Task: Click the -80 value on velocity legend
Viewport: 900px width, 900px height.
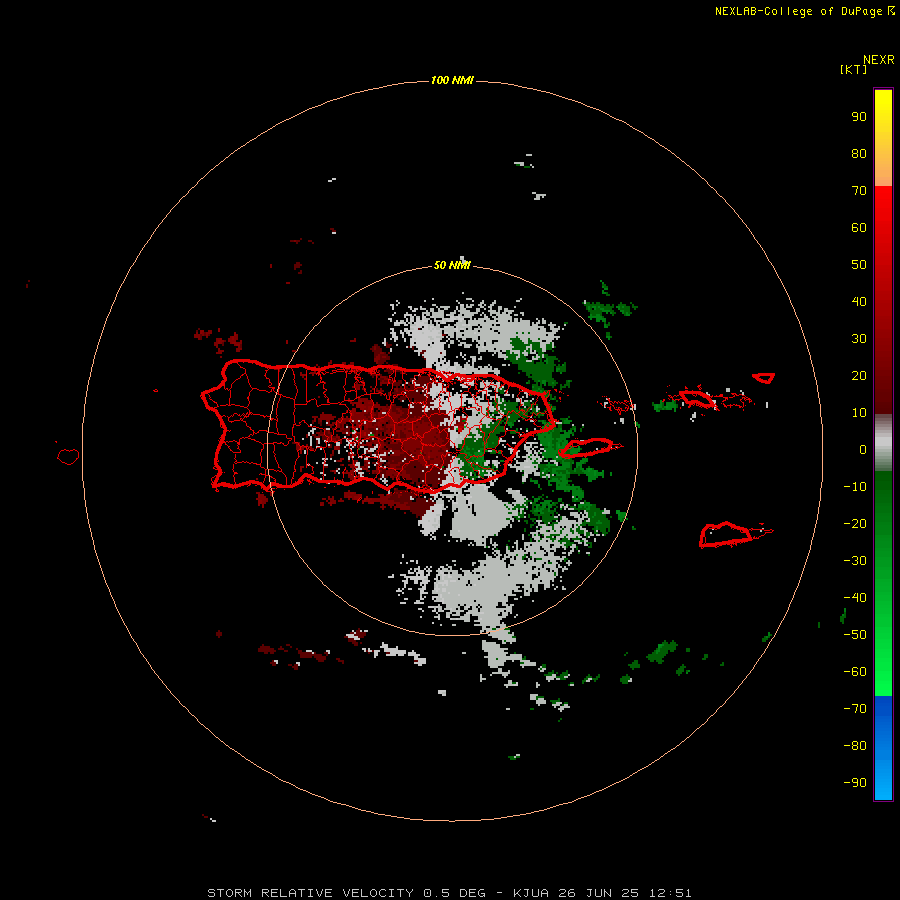Action: [x=855, y=746]
